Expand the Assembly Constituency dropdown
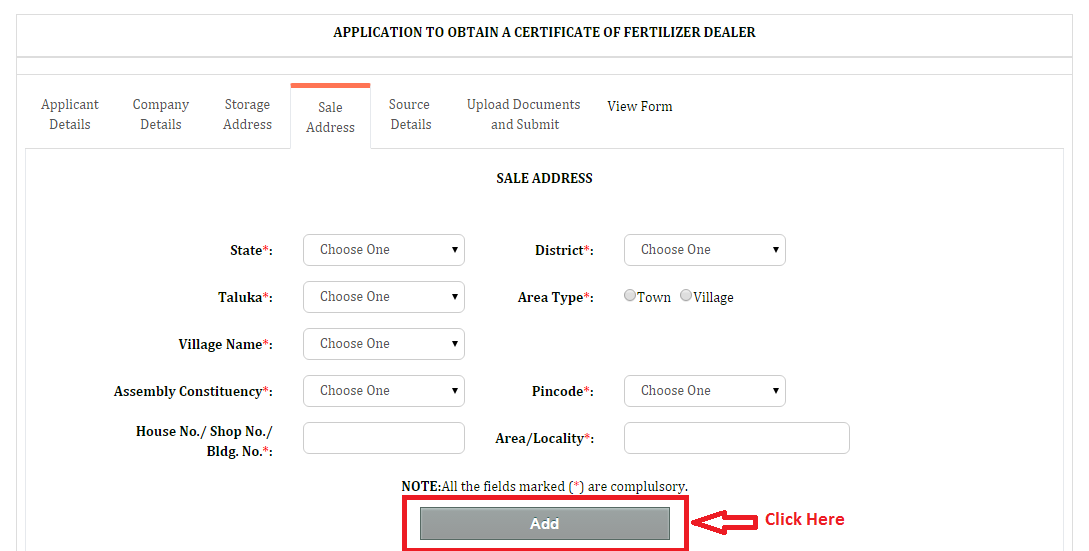1089x551 pixels. pyautogui.click(x=384, y=391)
